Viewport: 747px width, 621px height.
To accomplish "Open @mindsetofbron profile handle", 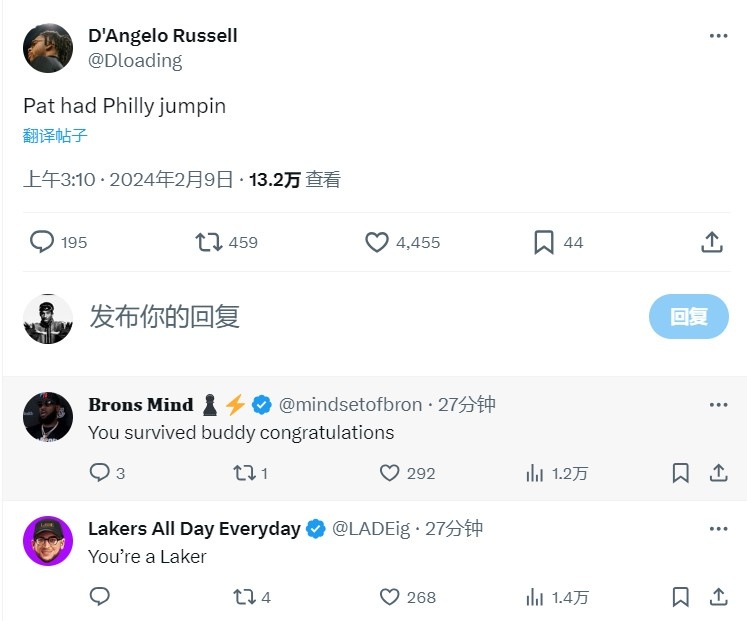I will tap(350, 404).
